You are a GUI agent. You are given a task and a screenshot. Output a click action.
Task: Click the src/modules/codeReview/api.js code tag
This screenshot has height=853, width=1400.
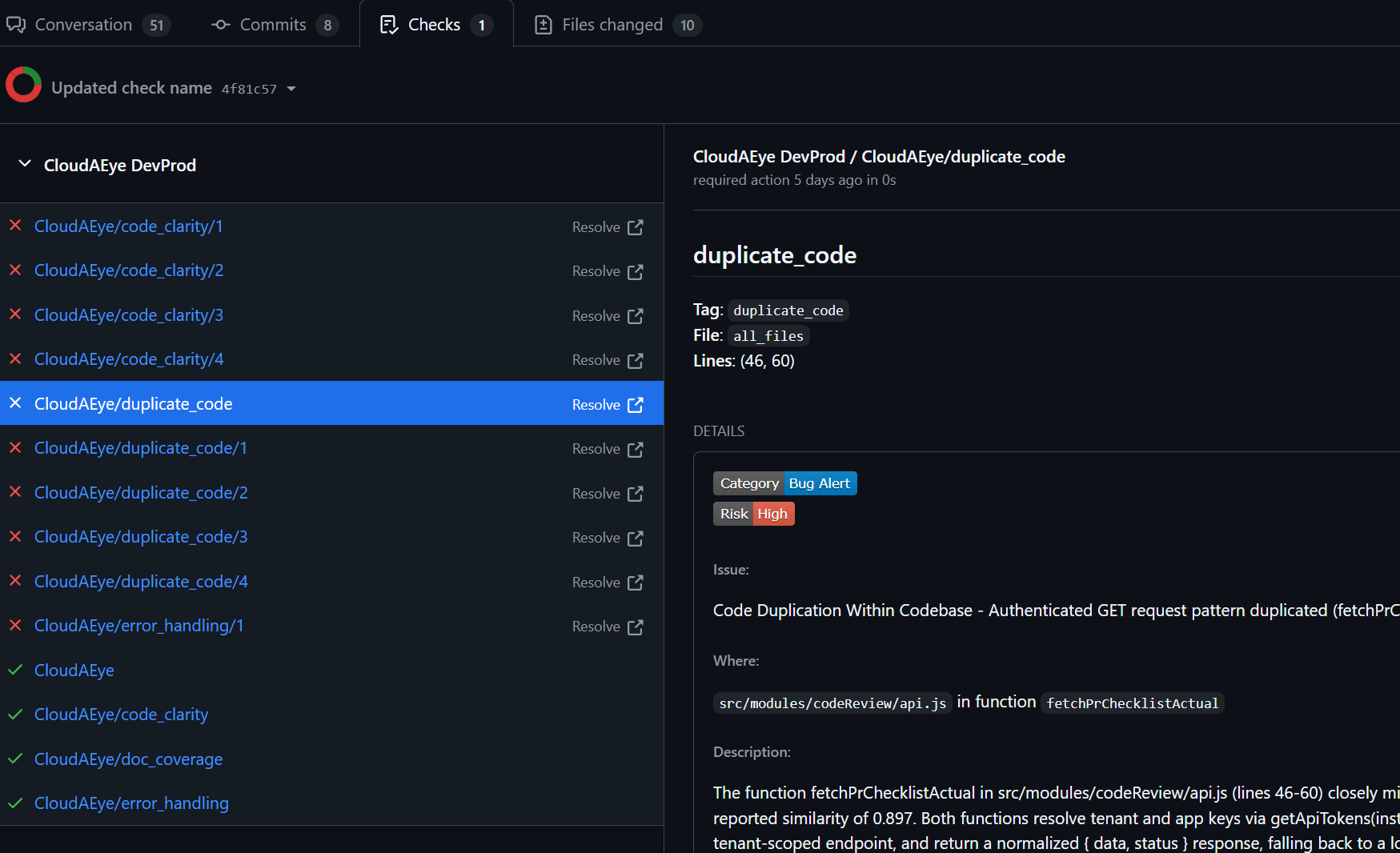[832, 703]
